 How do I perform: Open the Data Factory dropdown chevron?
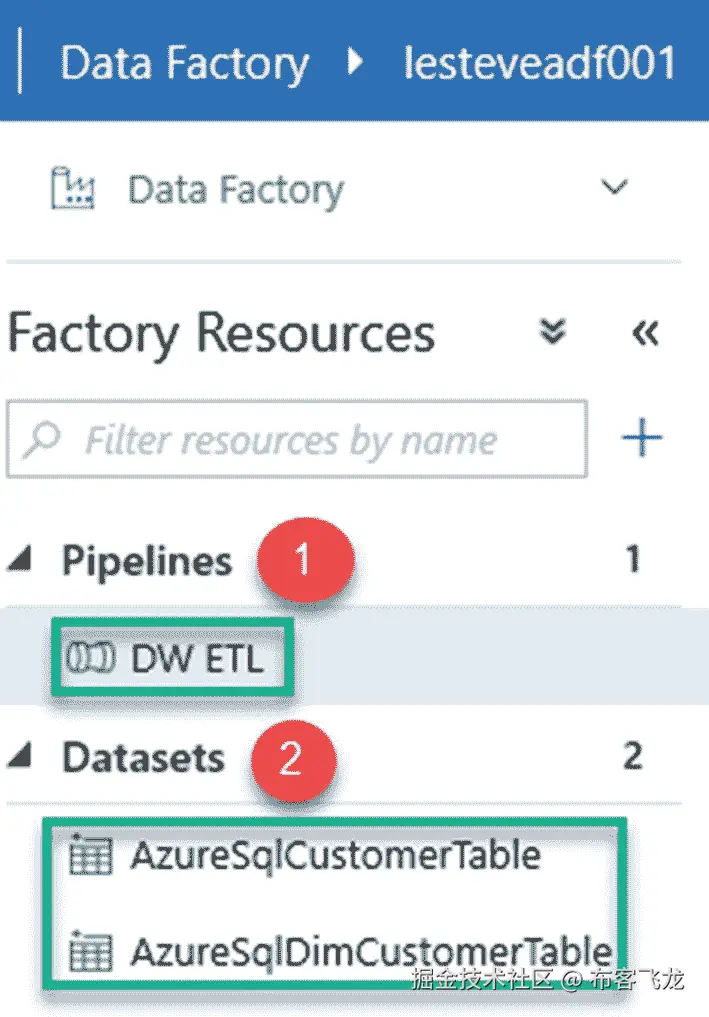pyautogui.click(x=614, y=187)
